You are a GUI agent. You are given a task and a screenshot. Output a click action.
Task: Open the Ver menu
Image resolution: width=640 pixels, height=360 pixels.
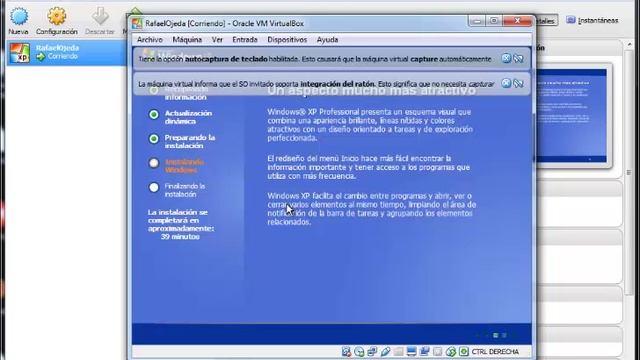tap(217, 40)
